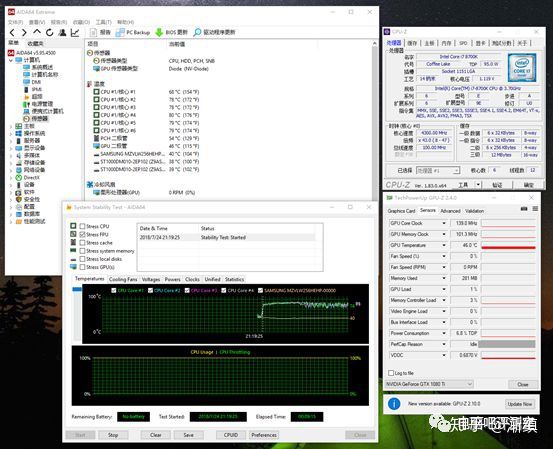Enable the Stress system memory checkbox
553x449 pixels.
(x=82, y=251)
